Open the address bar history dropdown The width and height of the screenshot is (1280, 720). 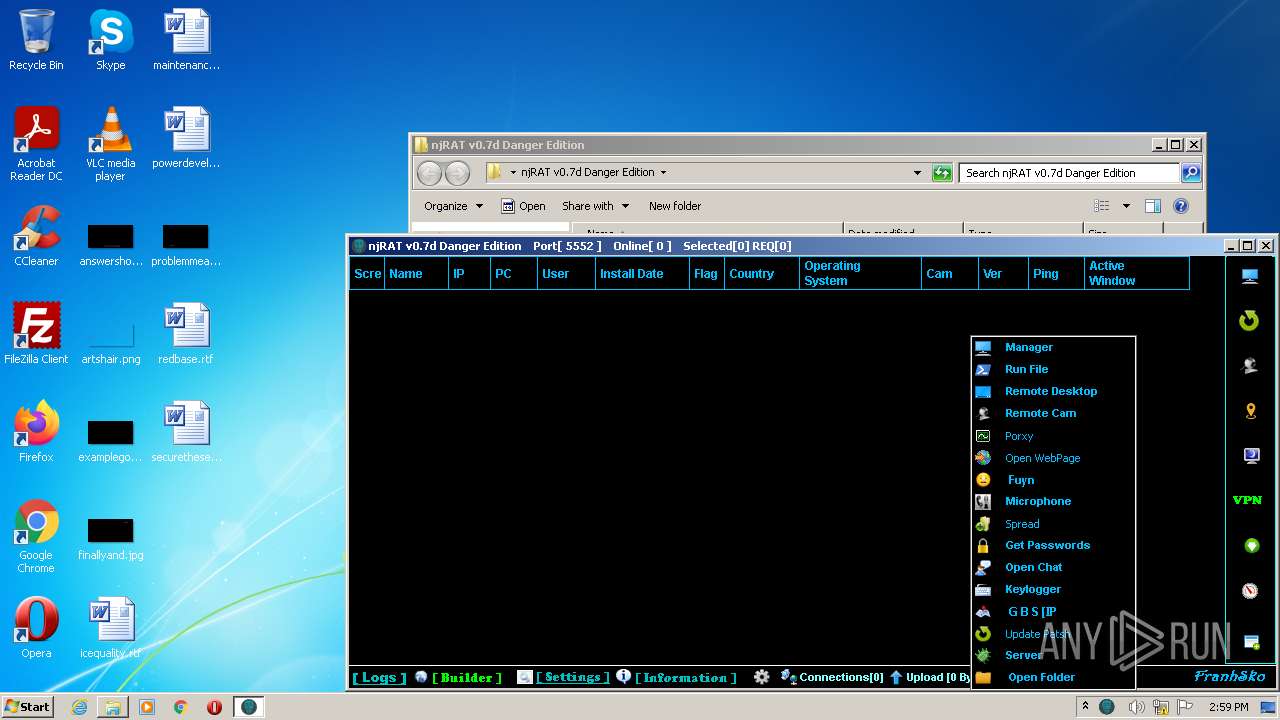click(x=917, y=173)
